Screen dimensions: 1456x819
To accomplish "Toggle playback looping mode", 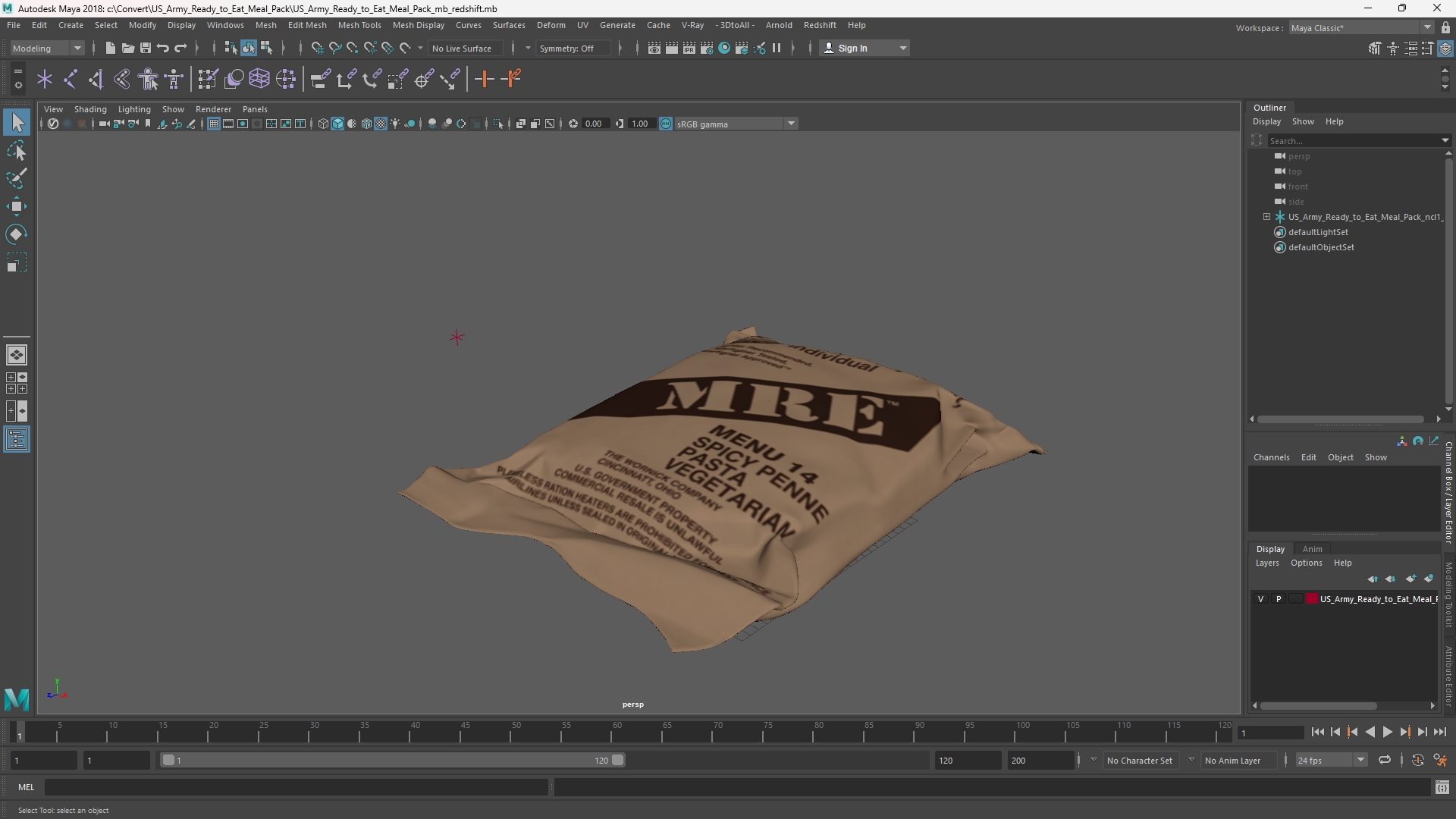I will (x=1385, y=761).
